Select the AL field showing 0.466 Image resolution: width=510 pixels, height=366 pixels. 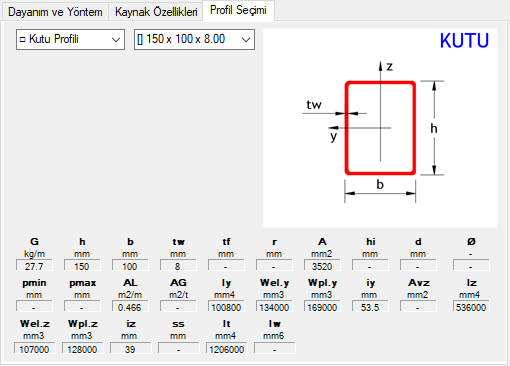tap(130, 307)
